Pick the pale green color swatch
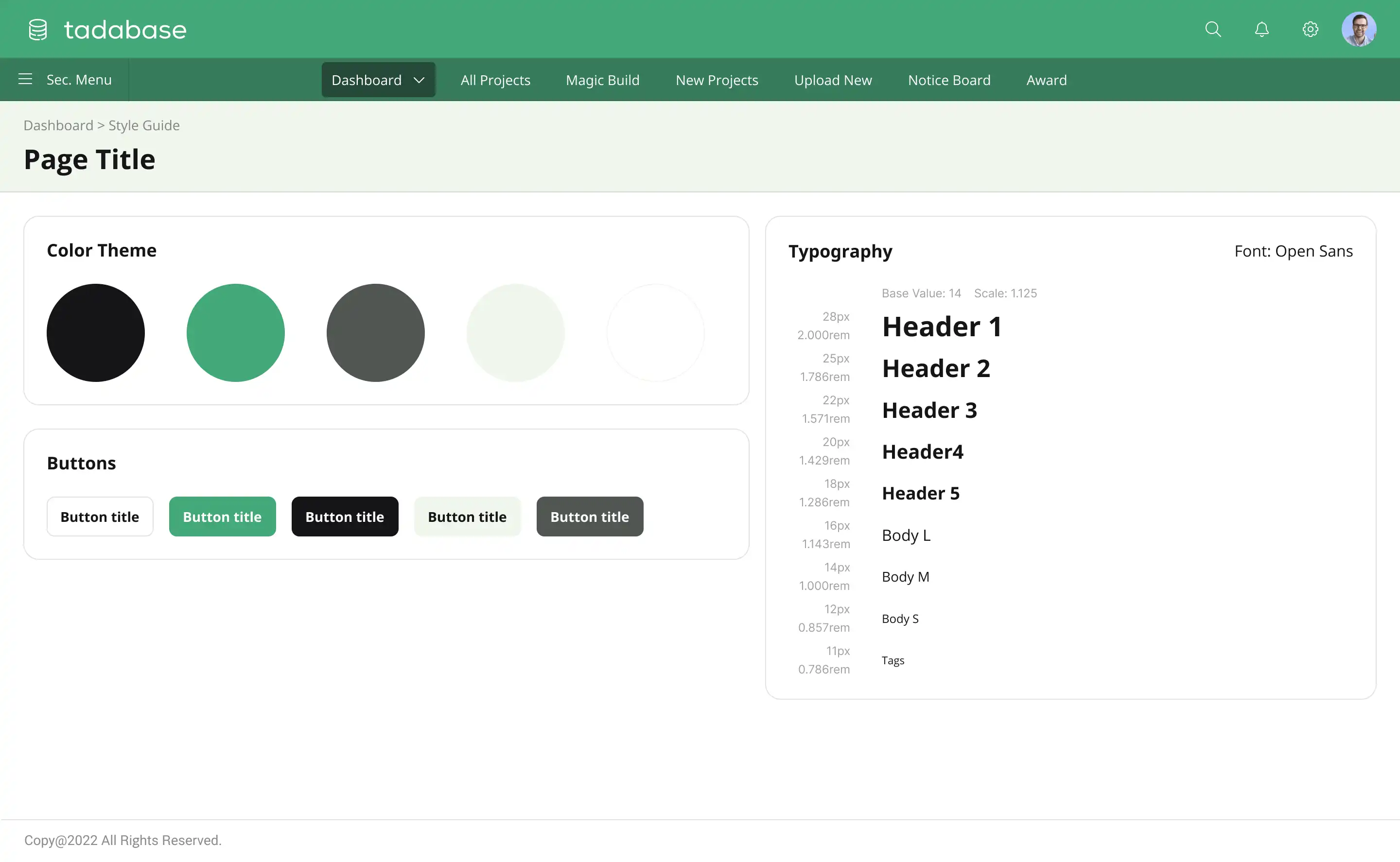 (x=515, y=333)
